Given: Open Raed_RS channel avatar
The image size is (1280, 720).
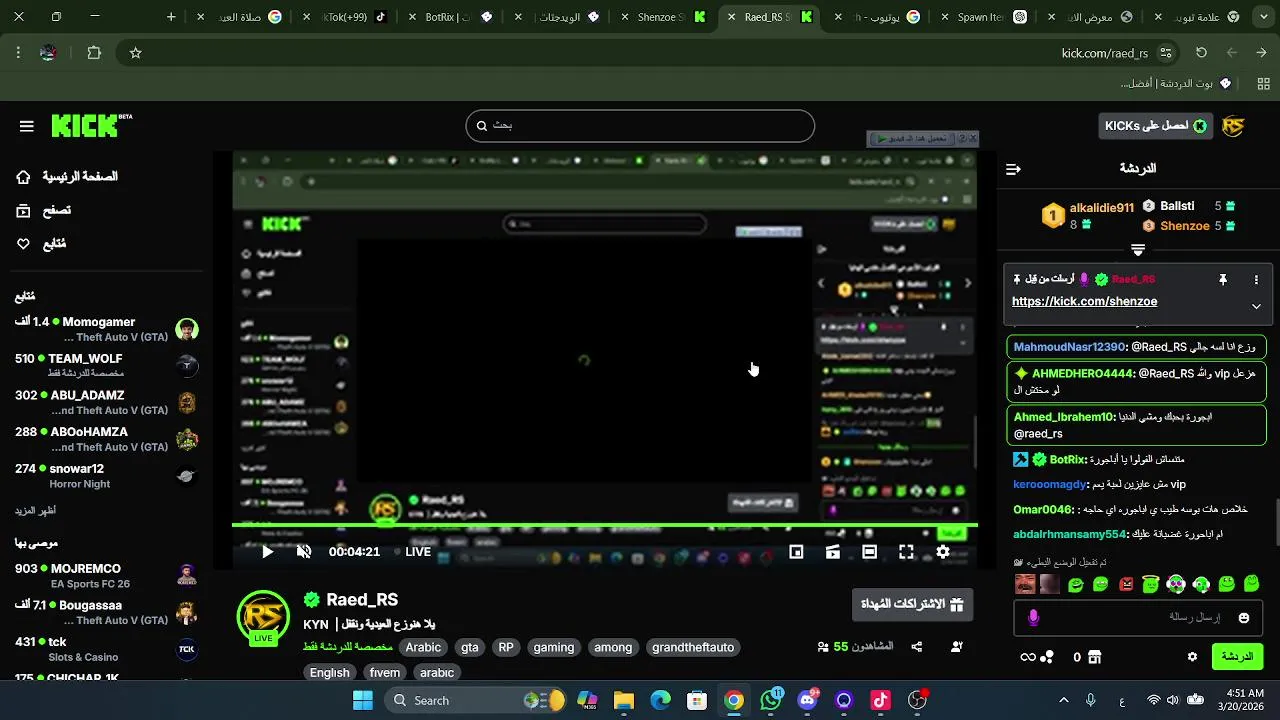Looking at the screenshot, I should pos(263,617).
